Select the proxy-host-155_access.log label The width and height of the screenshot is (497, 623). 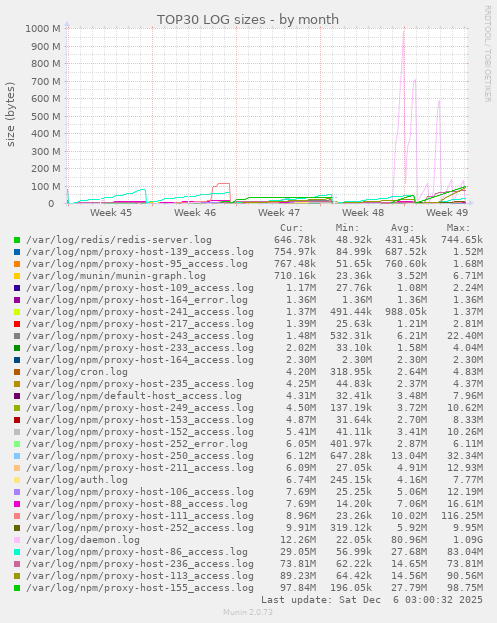point(140,588)
